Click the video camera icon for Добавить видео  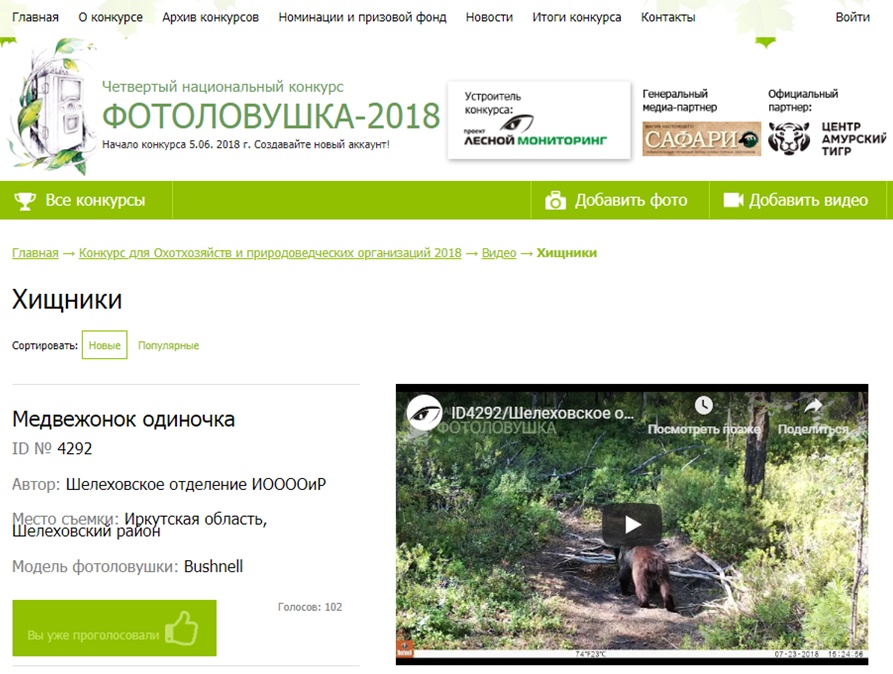tap(734, 200)
